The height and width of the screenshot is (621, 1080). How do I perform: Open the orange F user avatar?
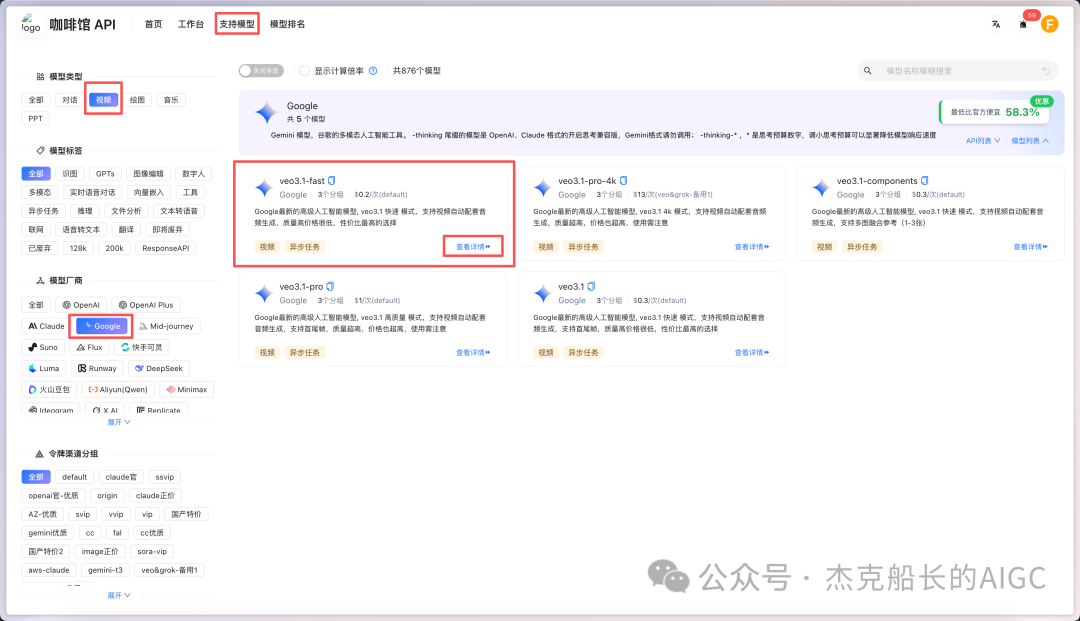click(x=1050, y=25)
